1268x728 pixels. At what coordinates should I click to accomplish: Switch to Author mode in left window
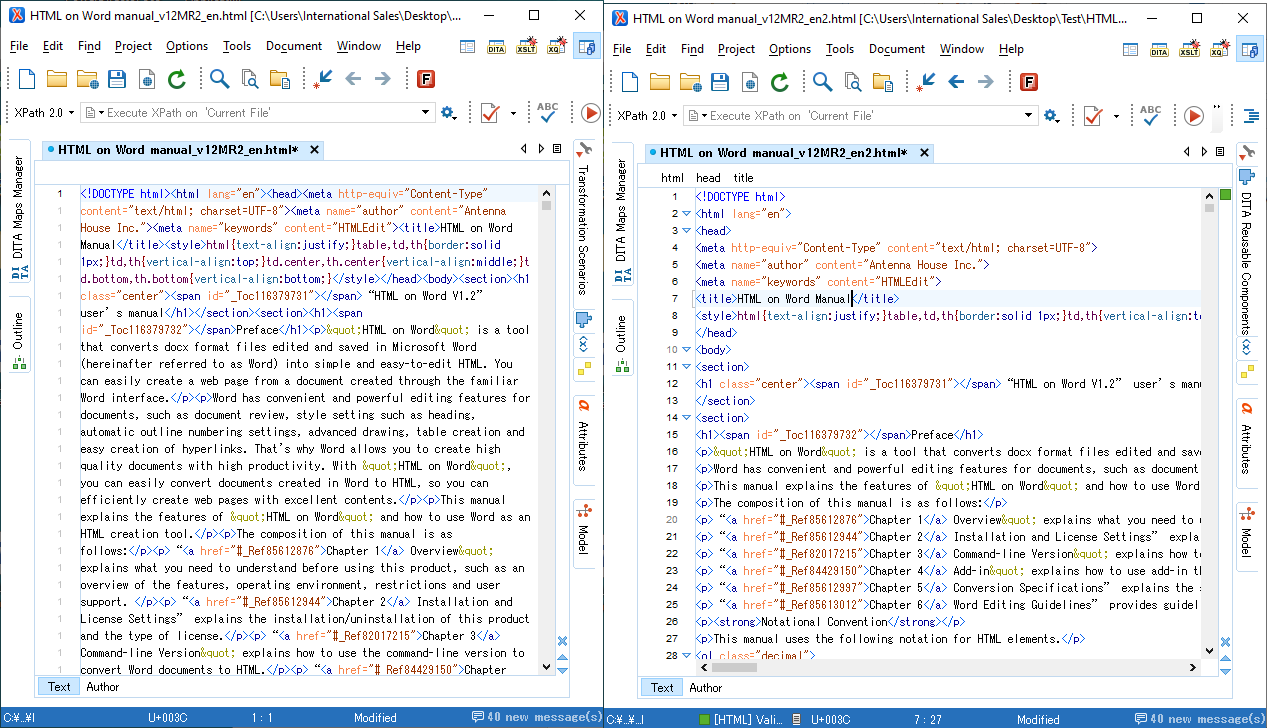pos(103,687)
